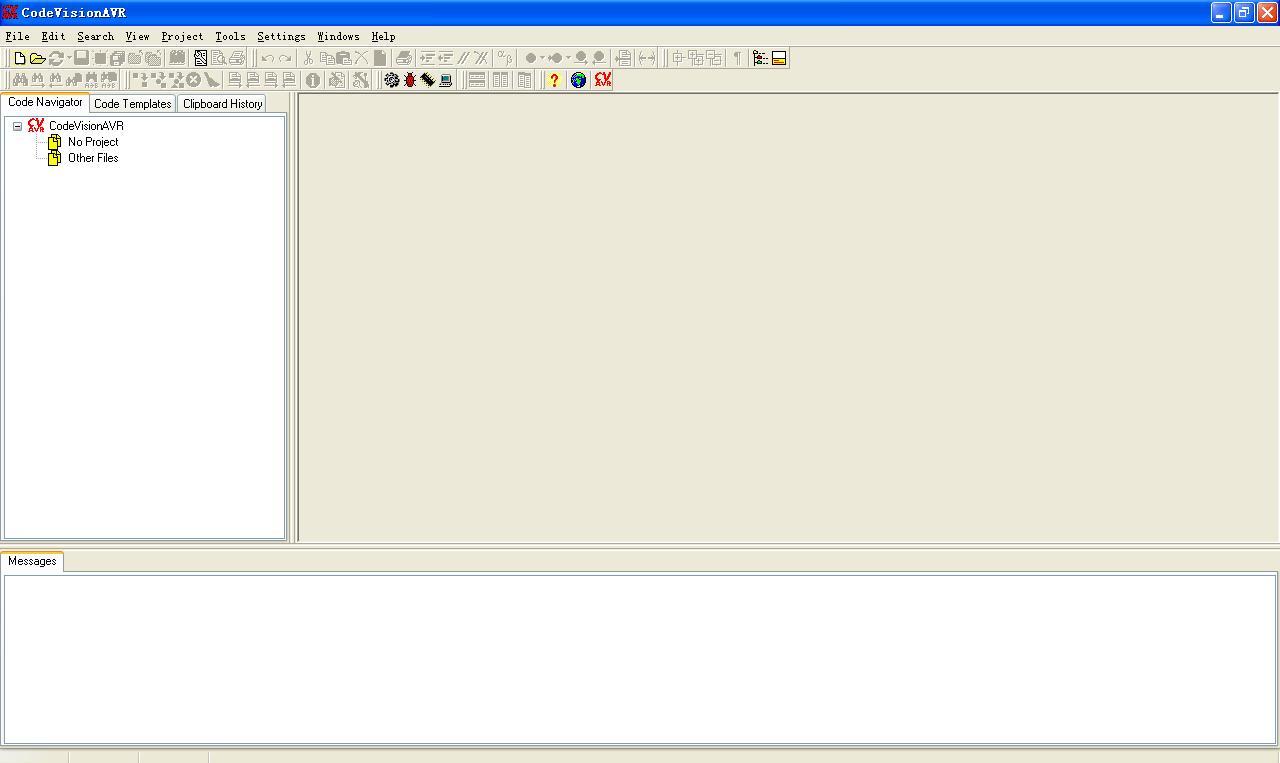
Task: Open the Search menu
Action: click(95, 36)
